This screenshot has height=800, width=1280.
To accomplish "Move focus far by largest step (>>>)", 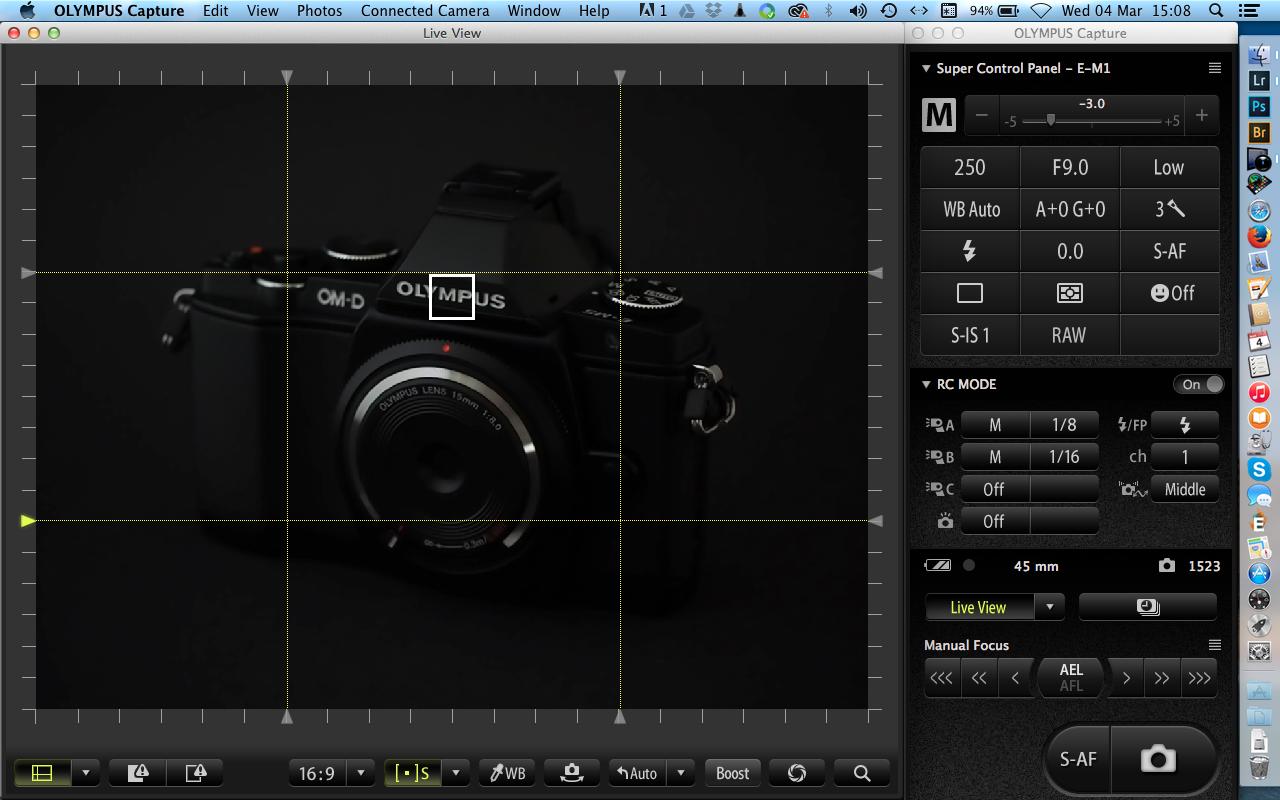I will click(1199, 678).
